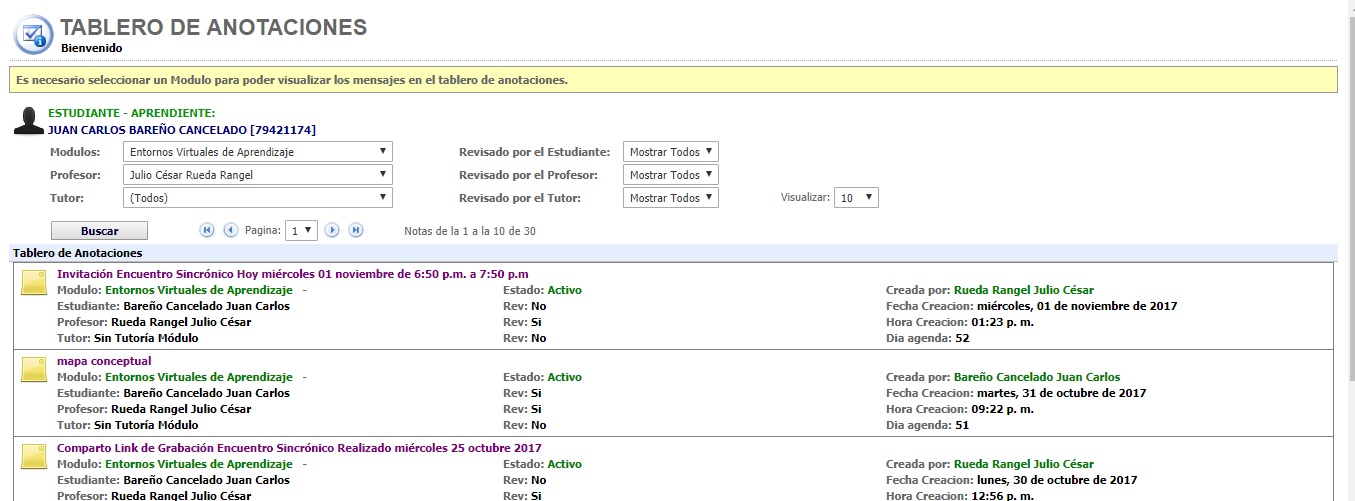Screen dimensions: 1355x501
Task: Click note icon beside mapa conceptual
Action: coord(35,371)
